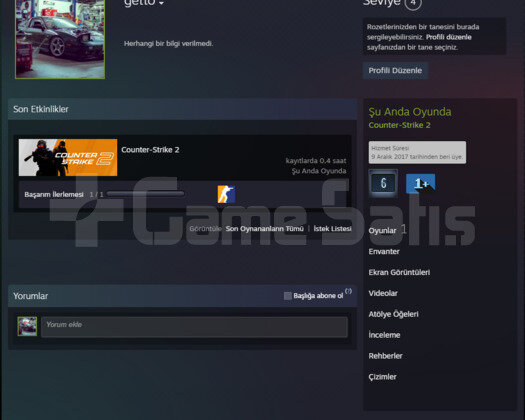Click the Hizmet Süresi tooltip box
Screen dimensions: 525x420
tap(417, 152)
